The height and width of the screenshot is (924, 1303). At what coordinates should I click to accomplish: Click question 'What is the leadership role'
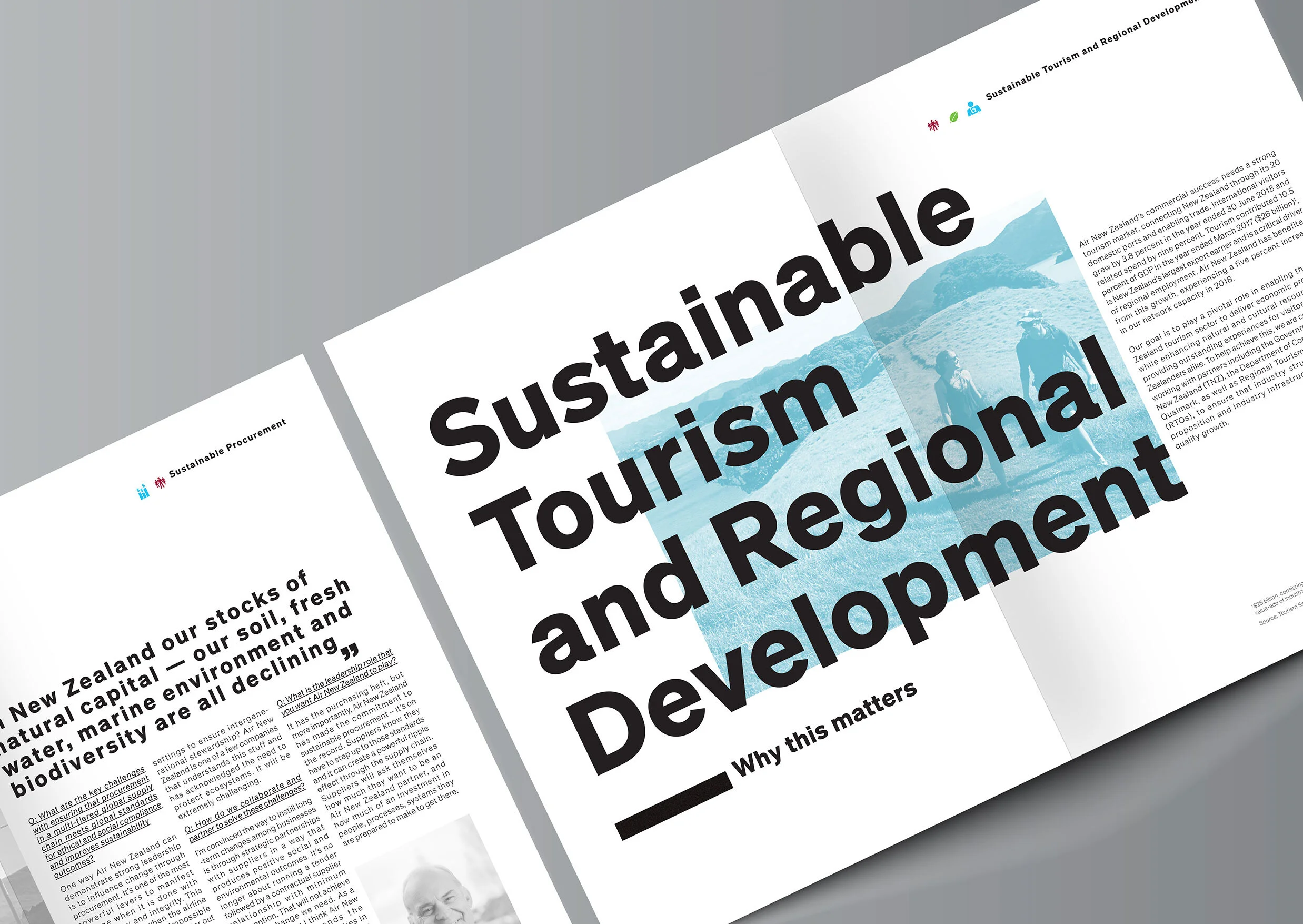337,682
